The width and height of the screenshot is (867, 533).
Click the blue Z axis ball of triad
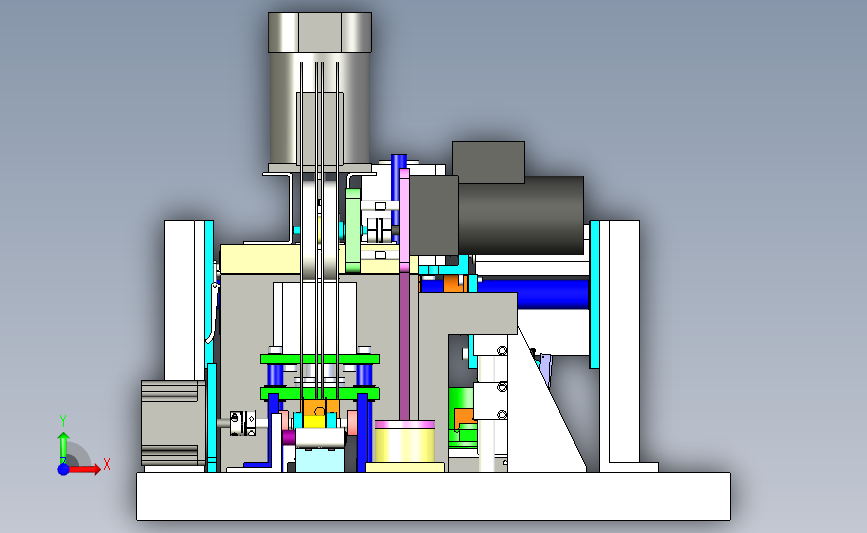(x=63, y=469)
